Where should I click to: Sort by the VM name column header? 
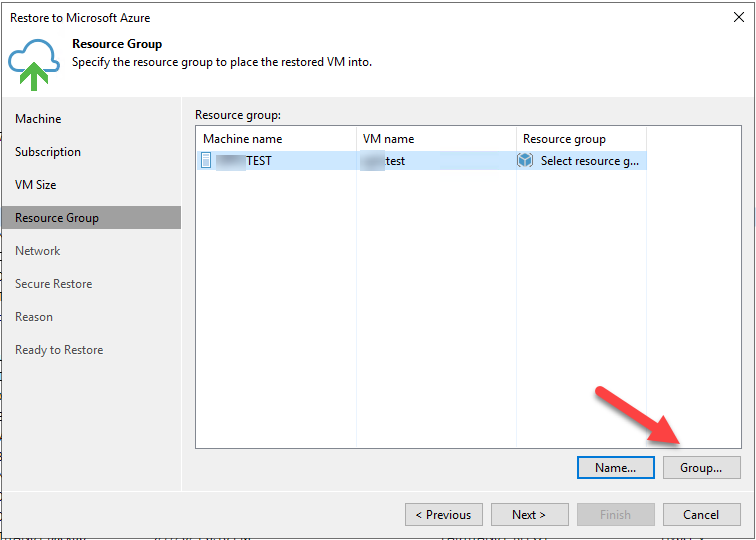tap(436, 139)
